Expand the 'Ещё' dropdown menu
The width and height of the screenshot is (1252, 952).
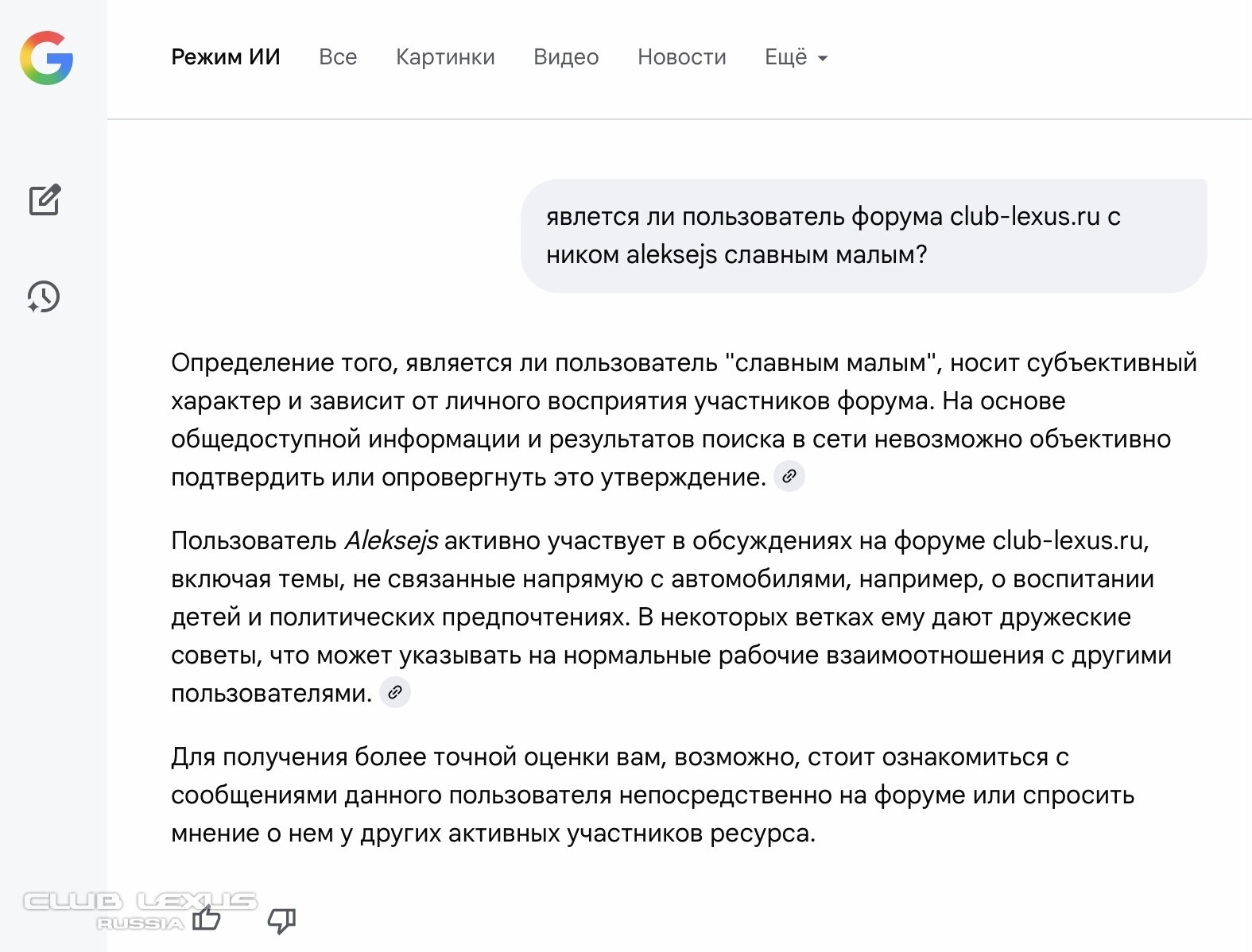click(796, 57)
